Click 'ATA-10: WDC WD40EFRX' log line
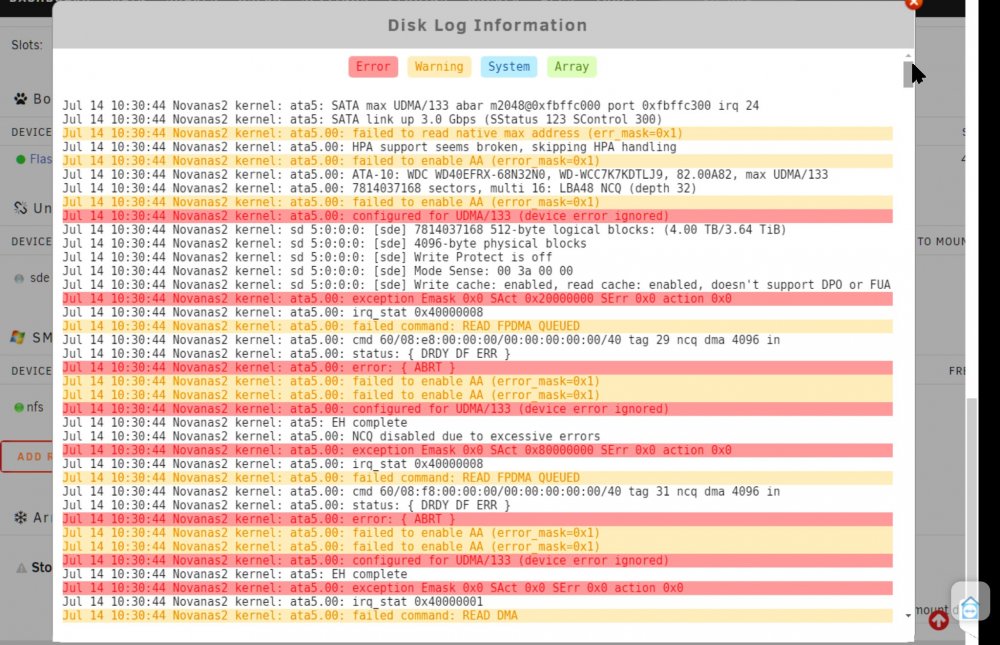 click(x=445, y=174)
